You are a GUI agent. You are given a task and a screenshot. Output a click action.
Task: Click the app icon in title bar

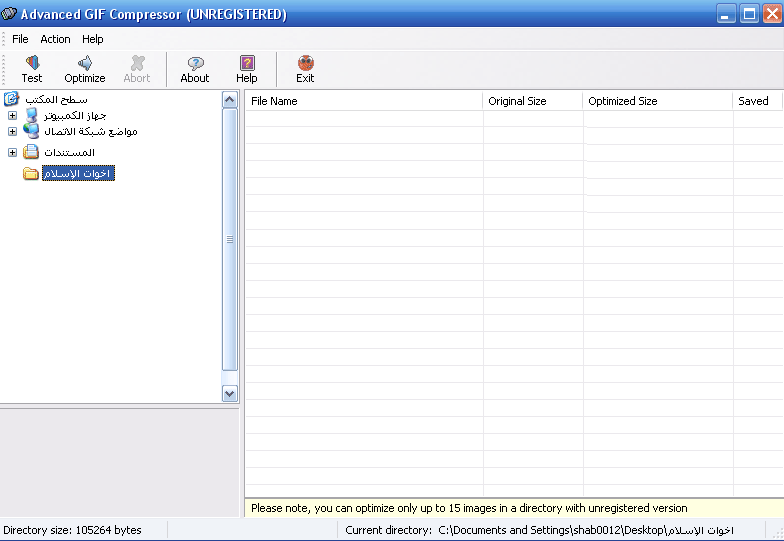pos(9,14)
